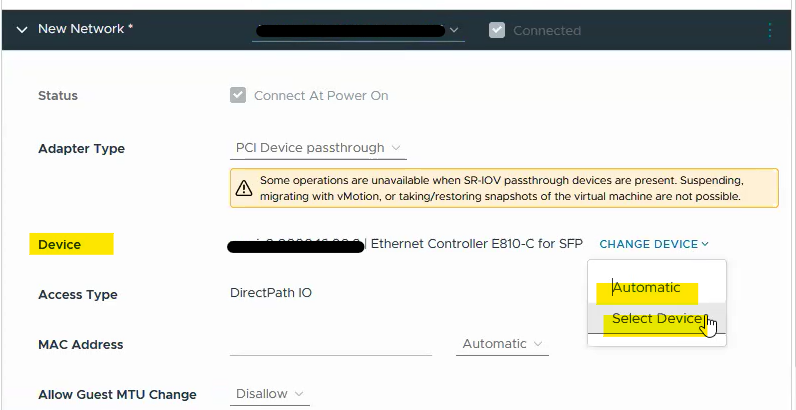Click the MAC Address text field

(x=330, y=344)
